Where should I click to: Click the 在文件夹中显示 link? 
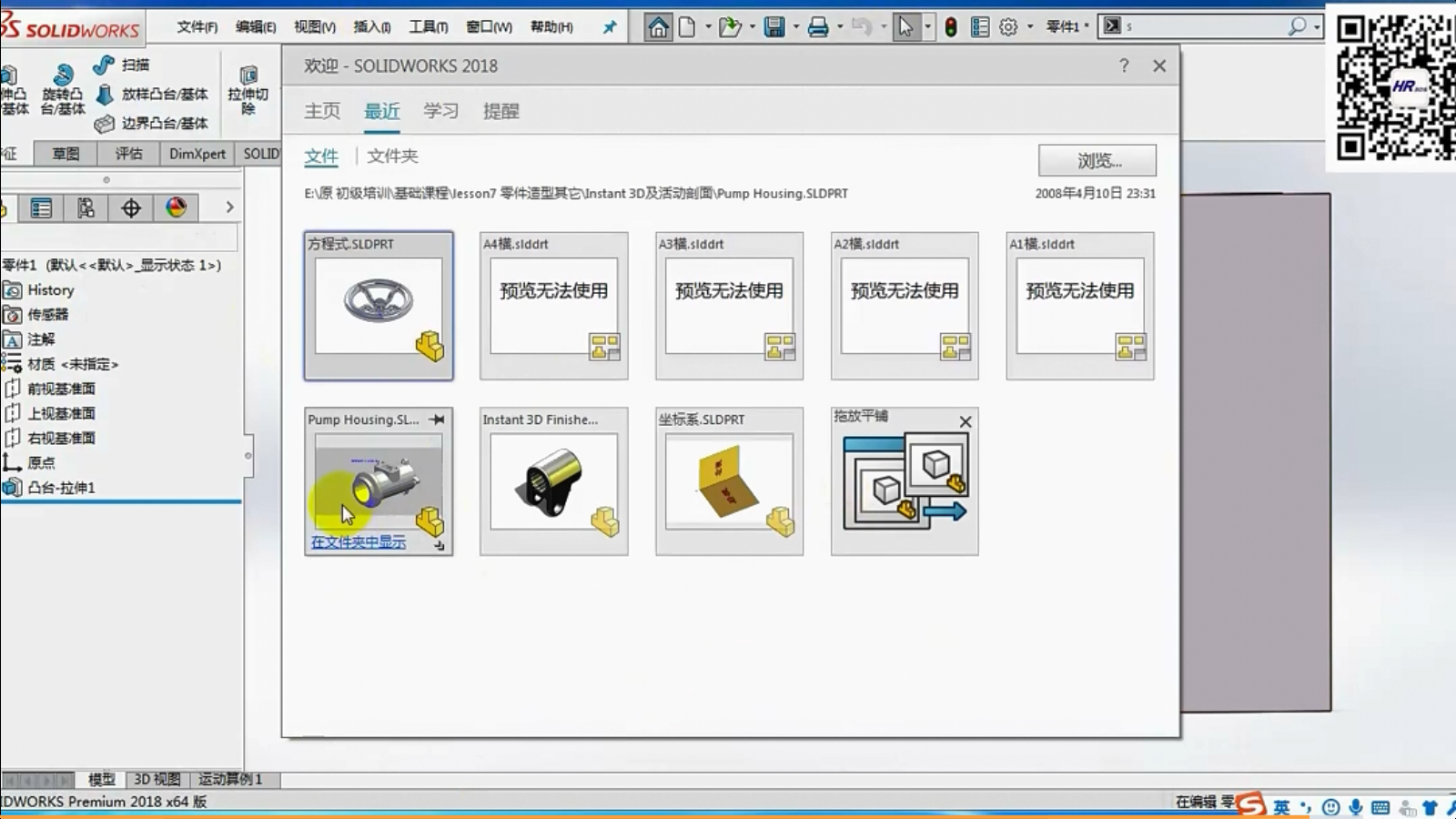click(x=359, y=542)
